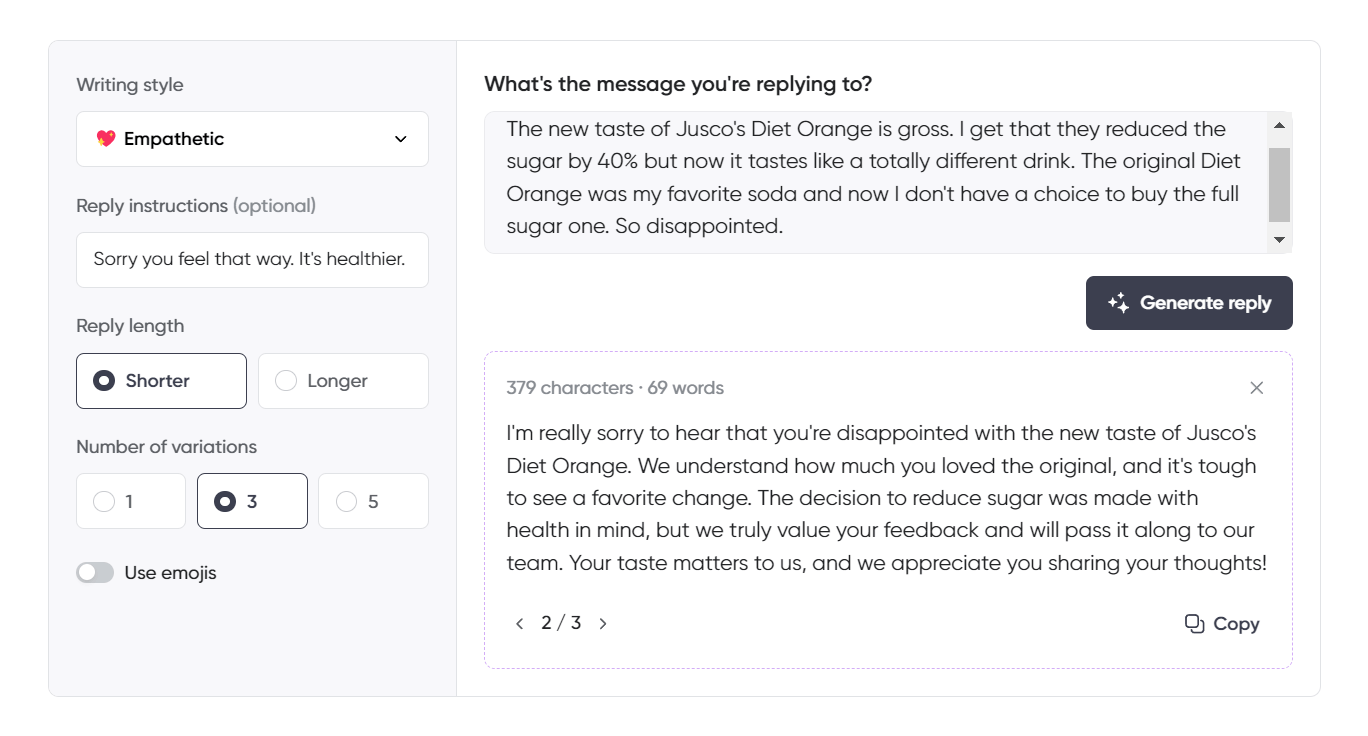Viewport: 1368px width, 736px height.
Task: Enable the Use emojis toggle
Action: point(95,572)
